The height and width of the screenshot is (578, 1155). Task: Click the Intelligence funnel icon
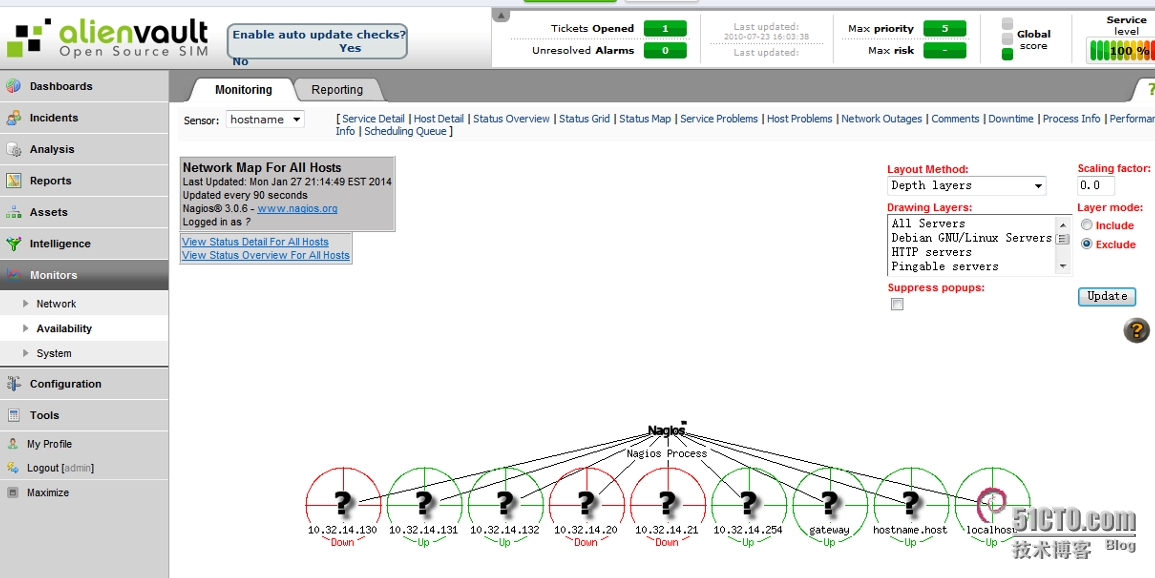[13, 244]
